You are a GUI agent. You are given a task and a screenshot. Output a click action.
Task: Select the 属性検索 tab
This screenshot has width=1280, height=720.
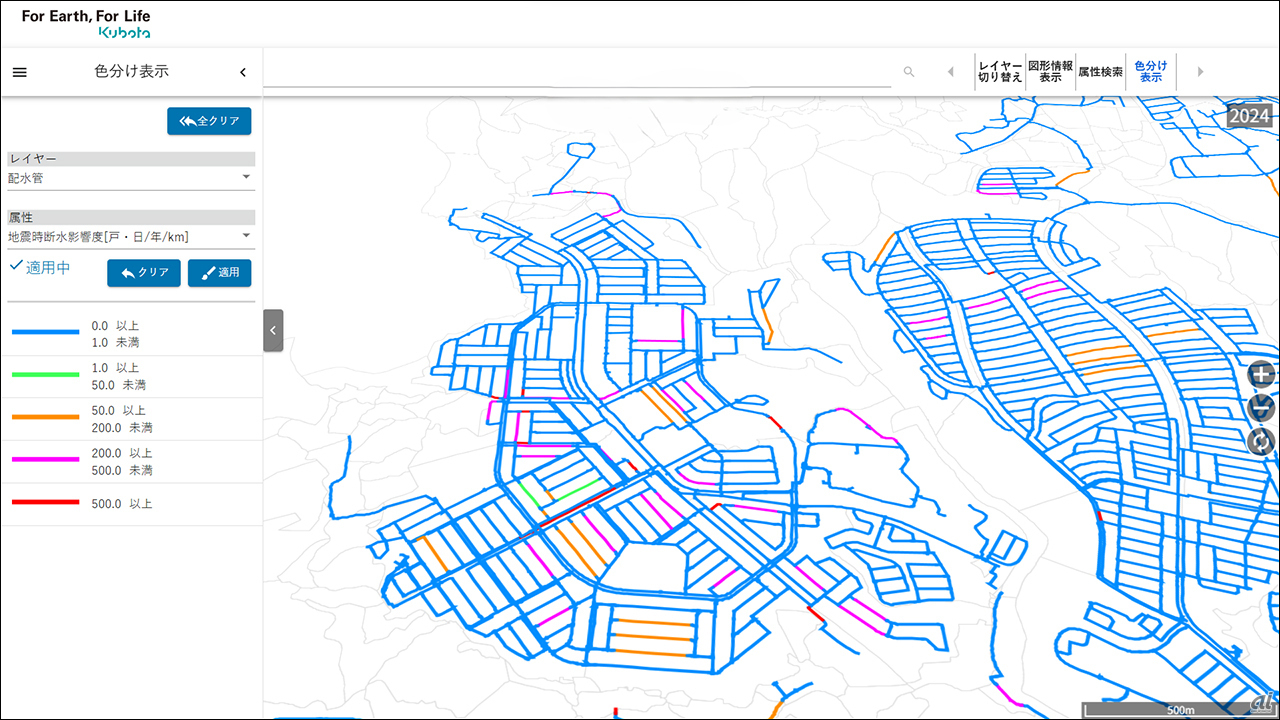point(1100,72)
